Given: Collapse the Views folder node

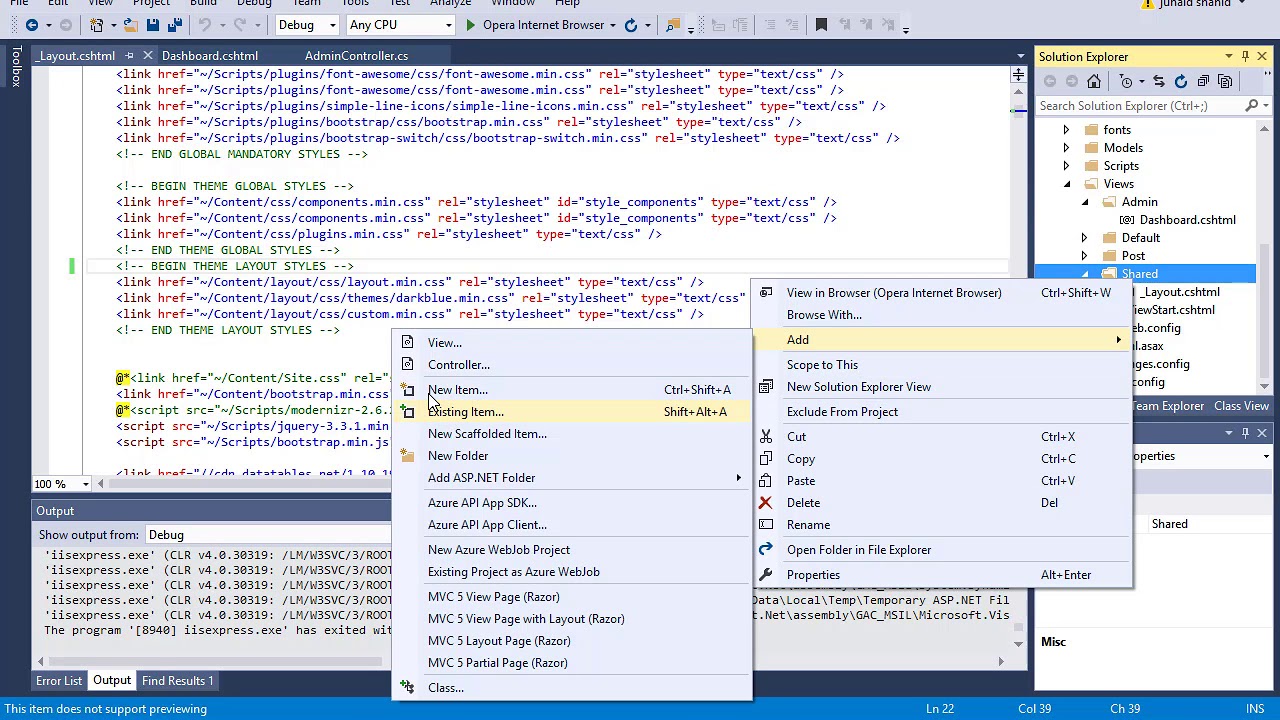Looking at the screenshot, I should [1066, 184].
